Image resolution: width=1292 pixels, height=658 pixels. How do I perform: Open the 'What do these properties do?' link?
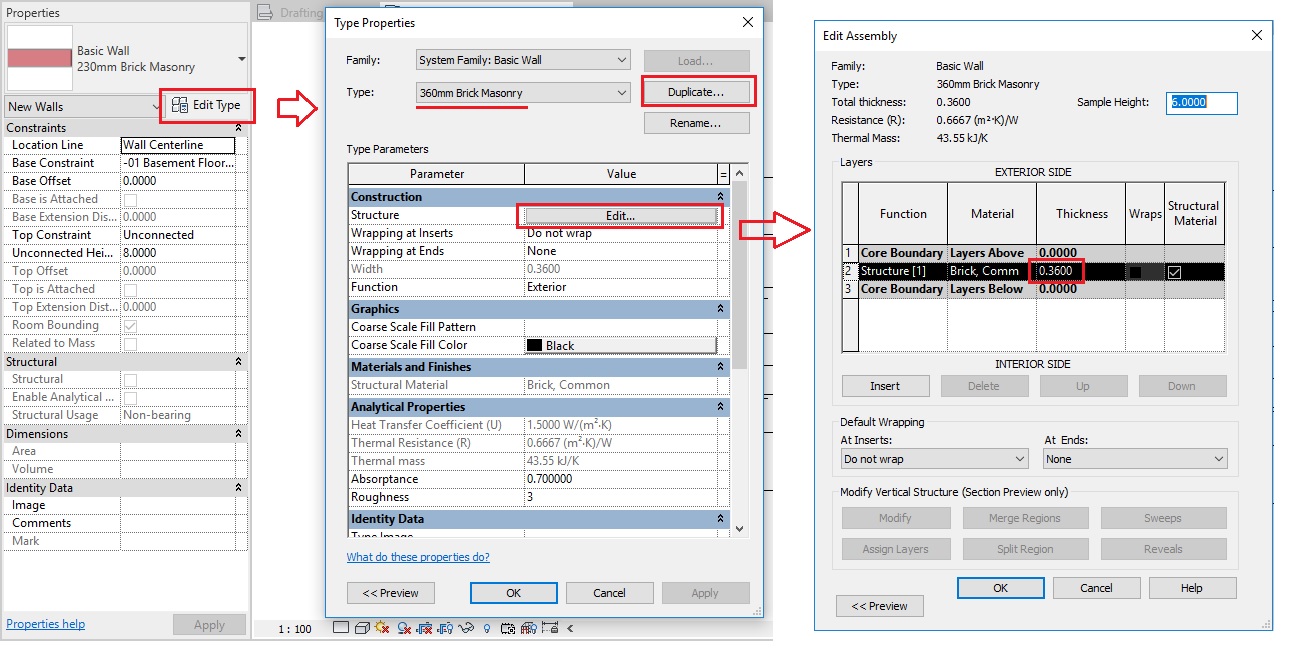pyautogui.click(x=418, y=557)
